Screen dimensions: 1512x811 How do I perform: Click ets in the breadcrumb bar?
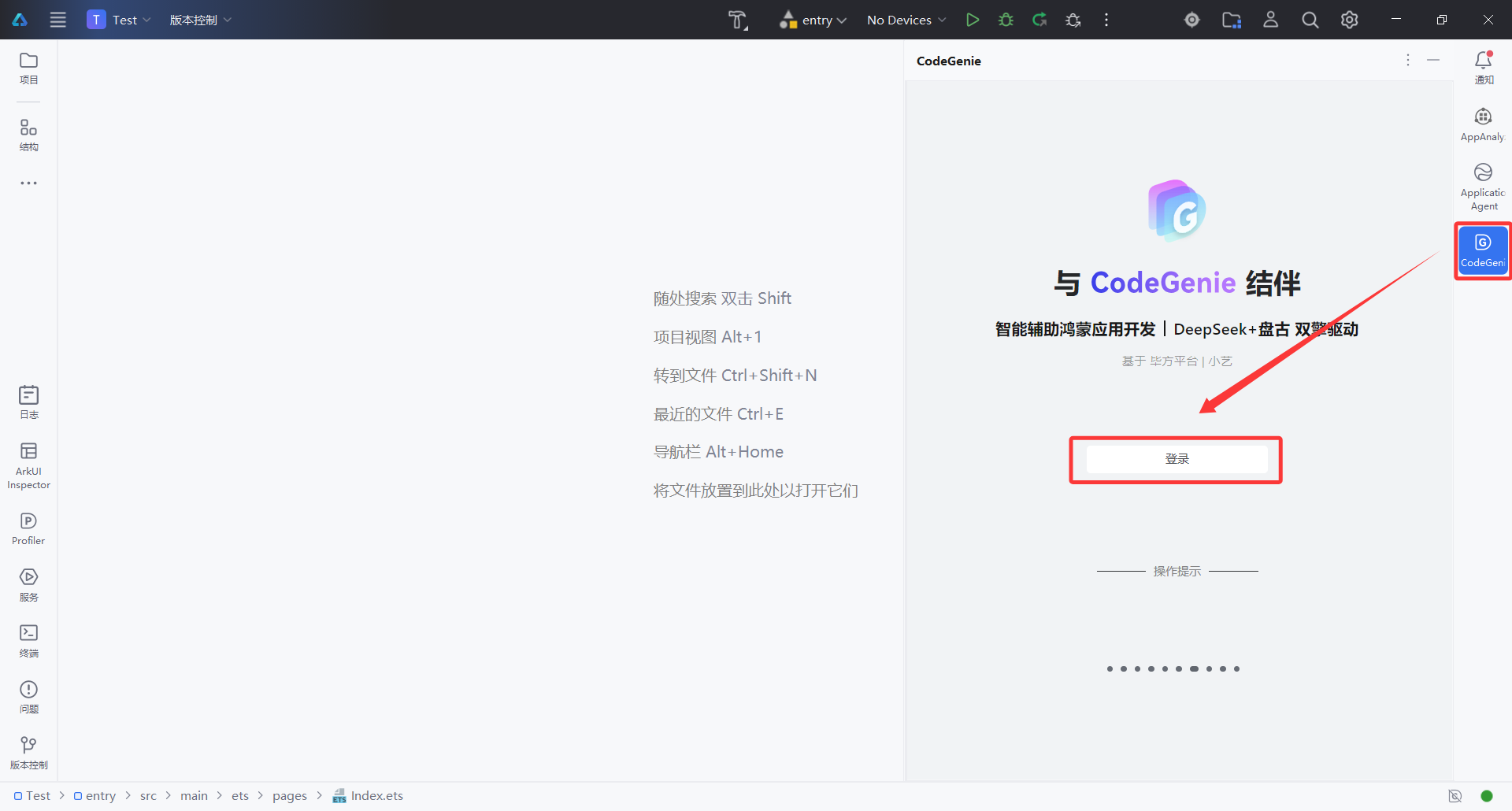pyautogui.click(x=240, y=796)
